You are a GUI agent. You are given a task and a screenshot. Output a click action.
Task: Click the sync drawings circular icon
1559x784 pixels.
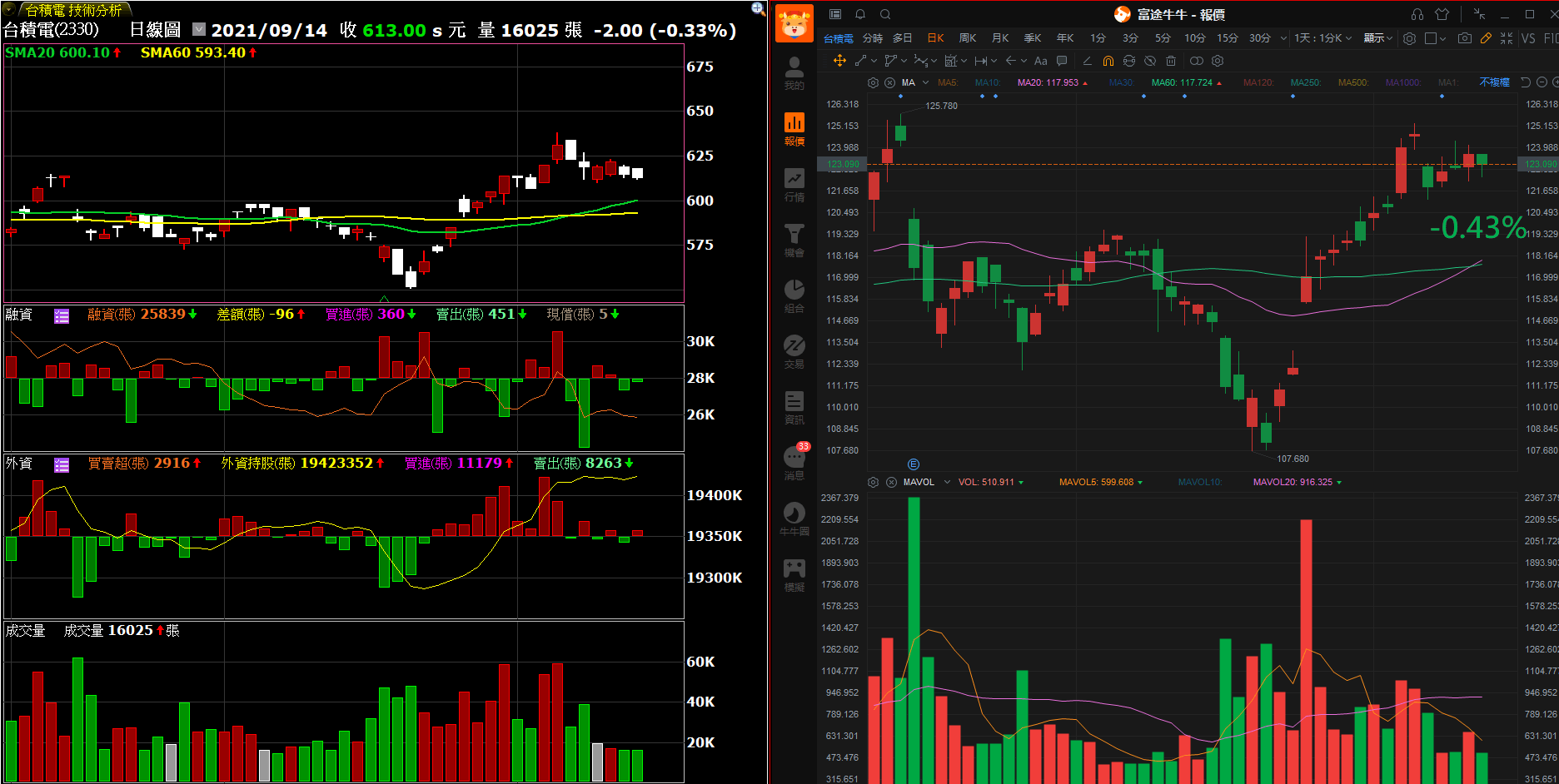[1129, 61]
